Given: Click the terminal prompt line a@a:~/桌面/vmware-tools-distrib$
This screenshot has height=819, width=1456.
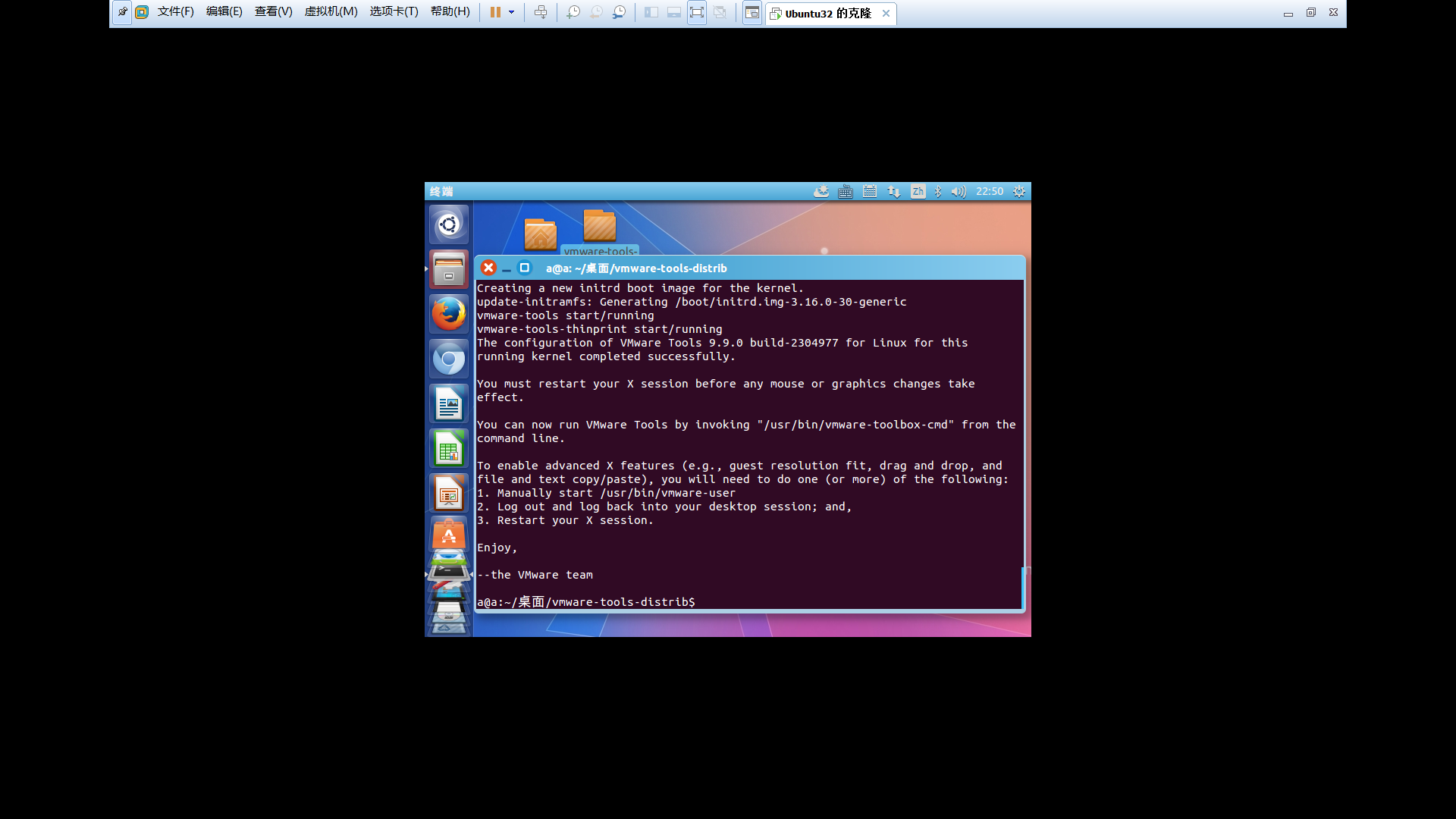Looking at the screenshot, I should (x=585, y=602).
